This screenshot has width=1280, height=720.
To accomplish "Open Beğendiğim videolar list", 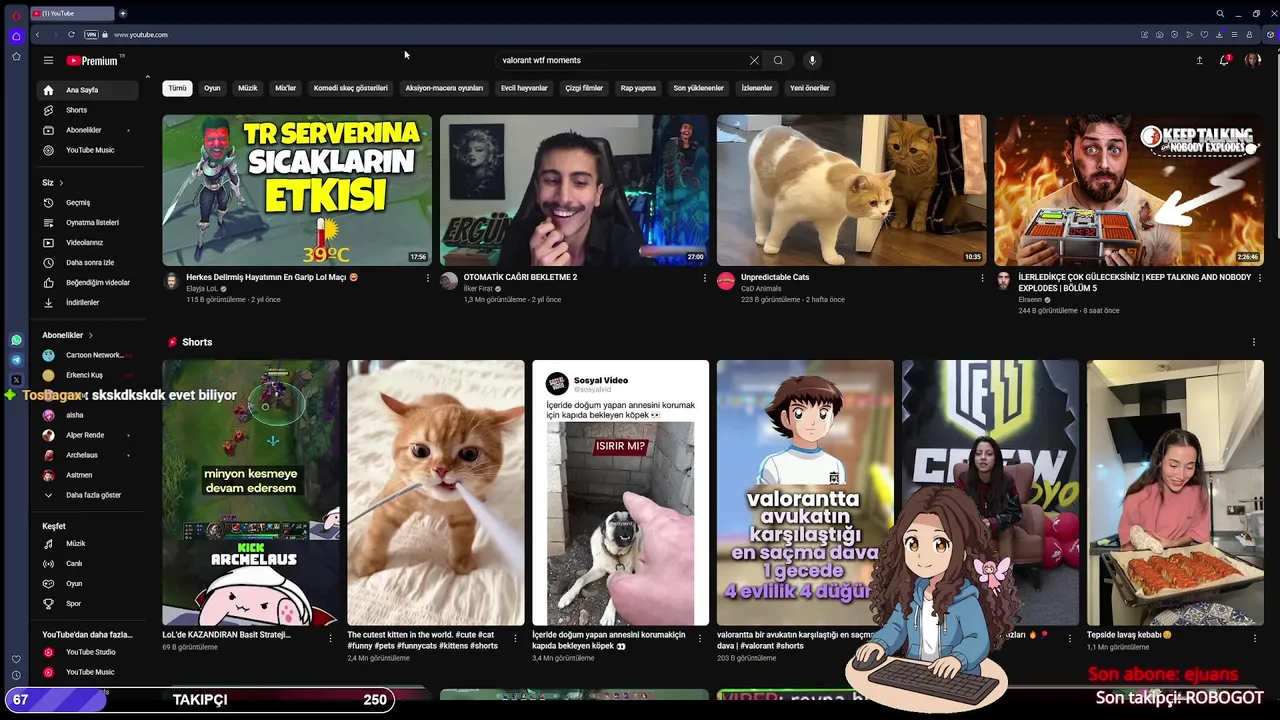I will [x=89, y=282].
